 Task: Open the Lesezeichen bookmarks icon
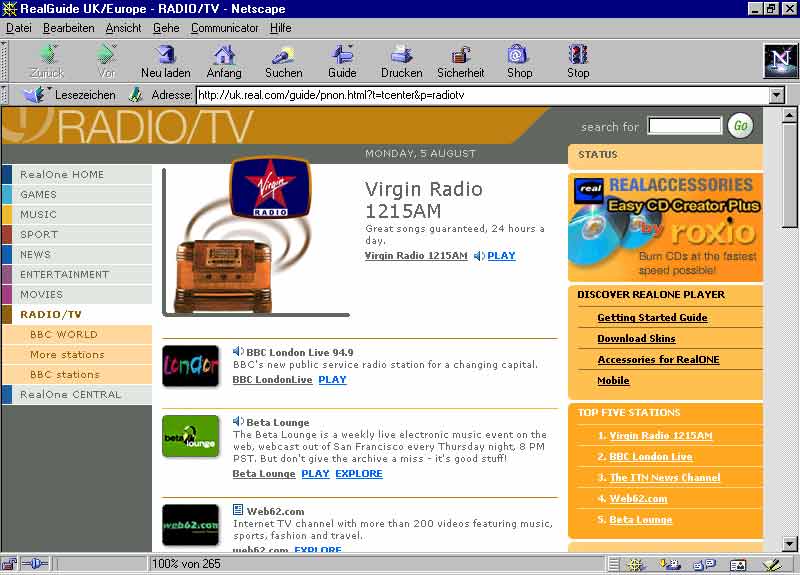point(35,95)
